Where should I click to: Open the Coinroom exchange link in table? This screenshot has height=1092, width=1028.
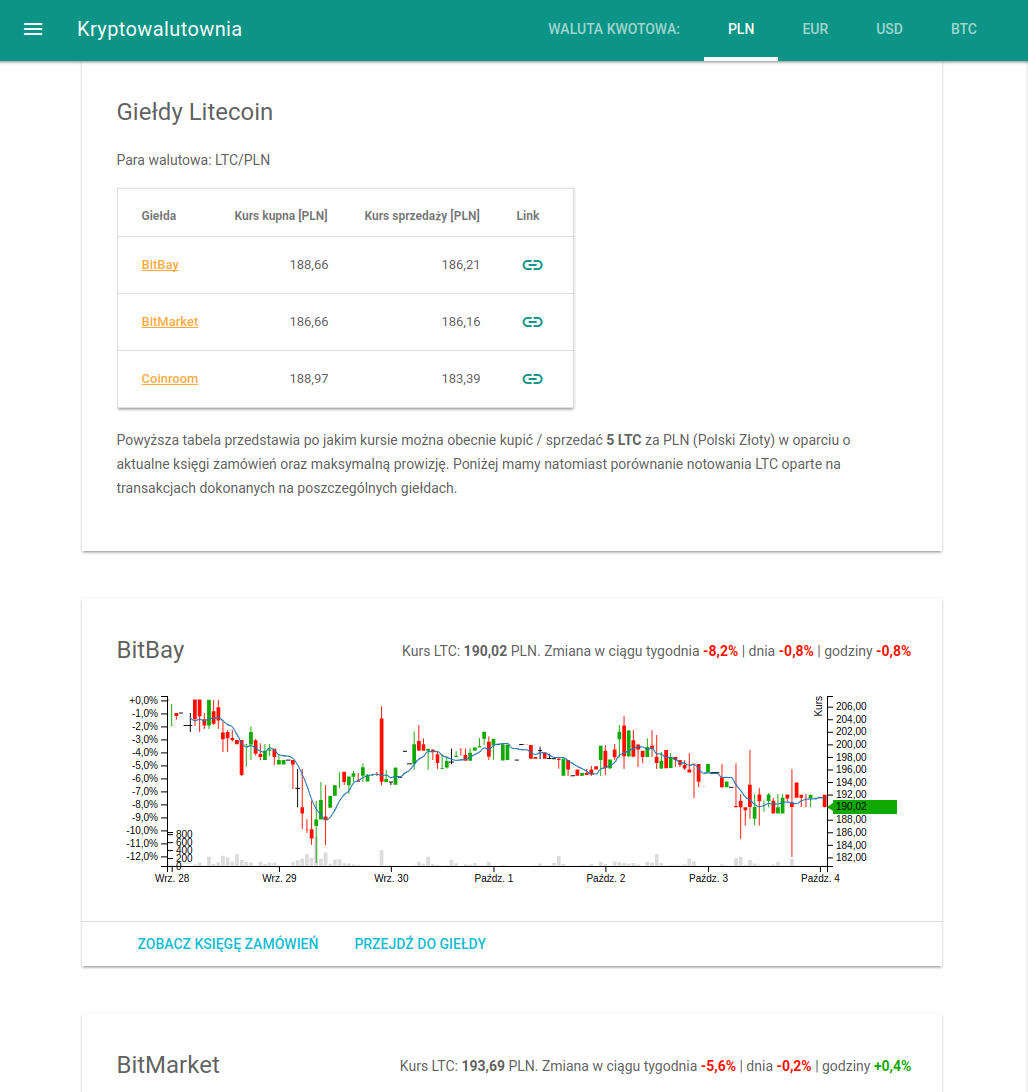click(169, 379)
